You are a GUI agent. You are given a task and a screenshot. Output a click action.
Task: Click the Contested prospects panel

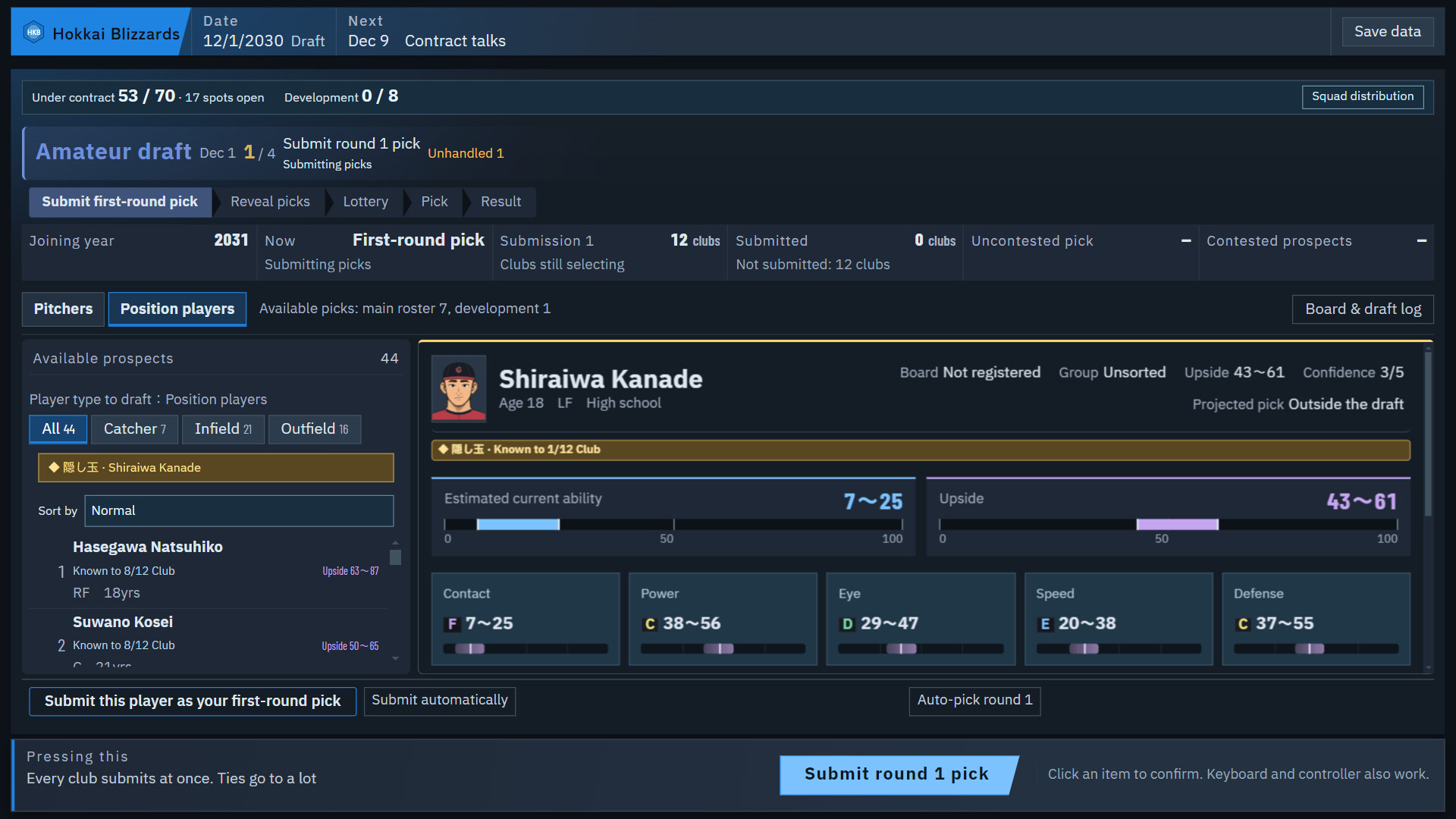coord(1316,253)
